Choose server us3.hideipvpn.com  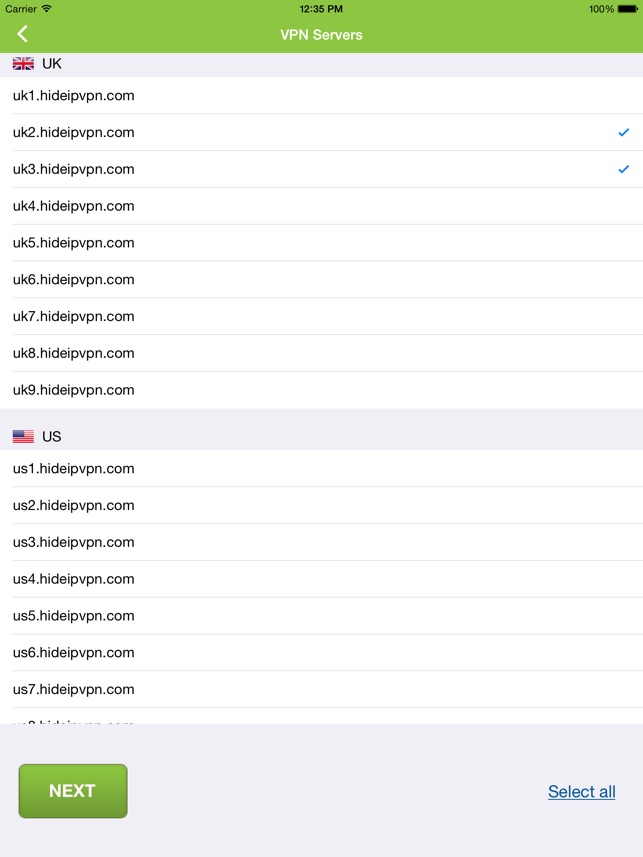pos(74,542)
